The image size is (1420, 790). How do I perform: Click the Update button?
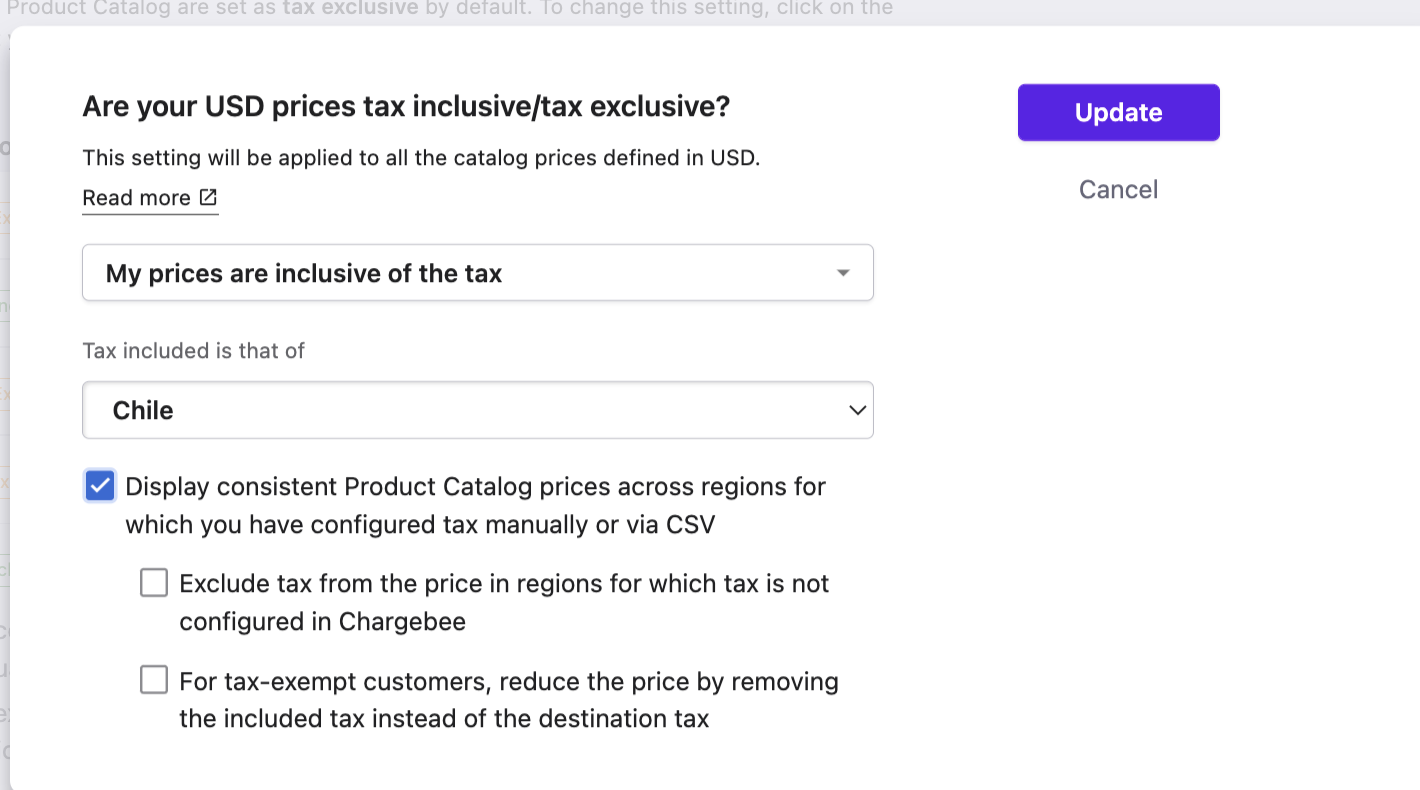1119,112
